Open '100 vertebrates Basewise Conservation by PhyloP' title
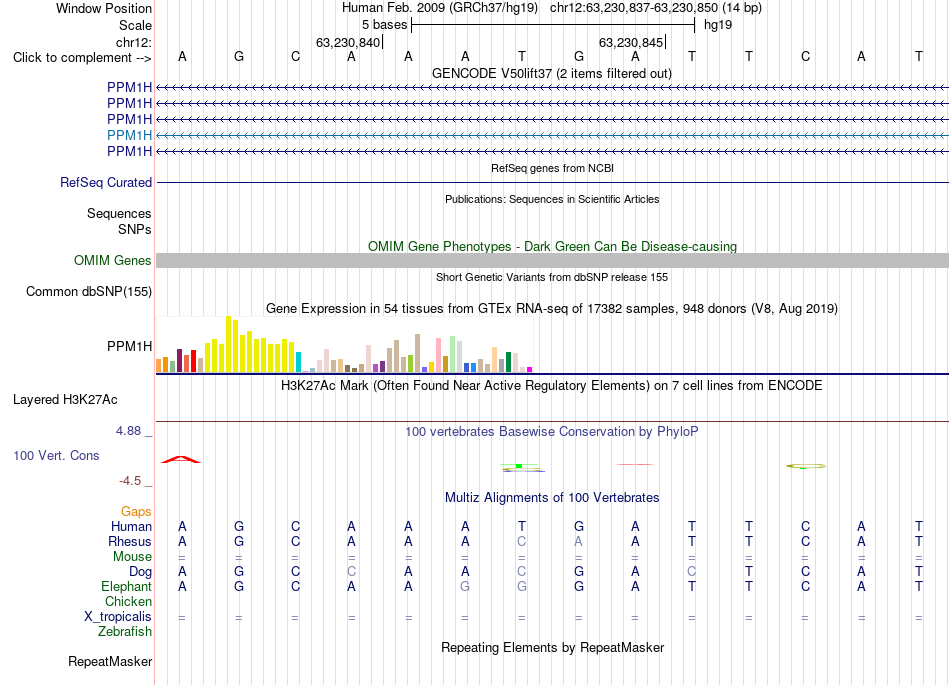 551,432
